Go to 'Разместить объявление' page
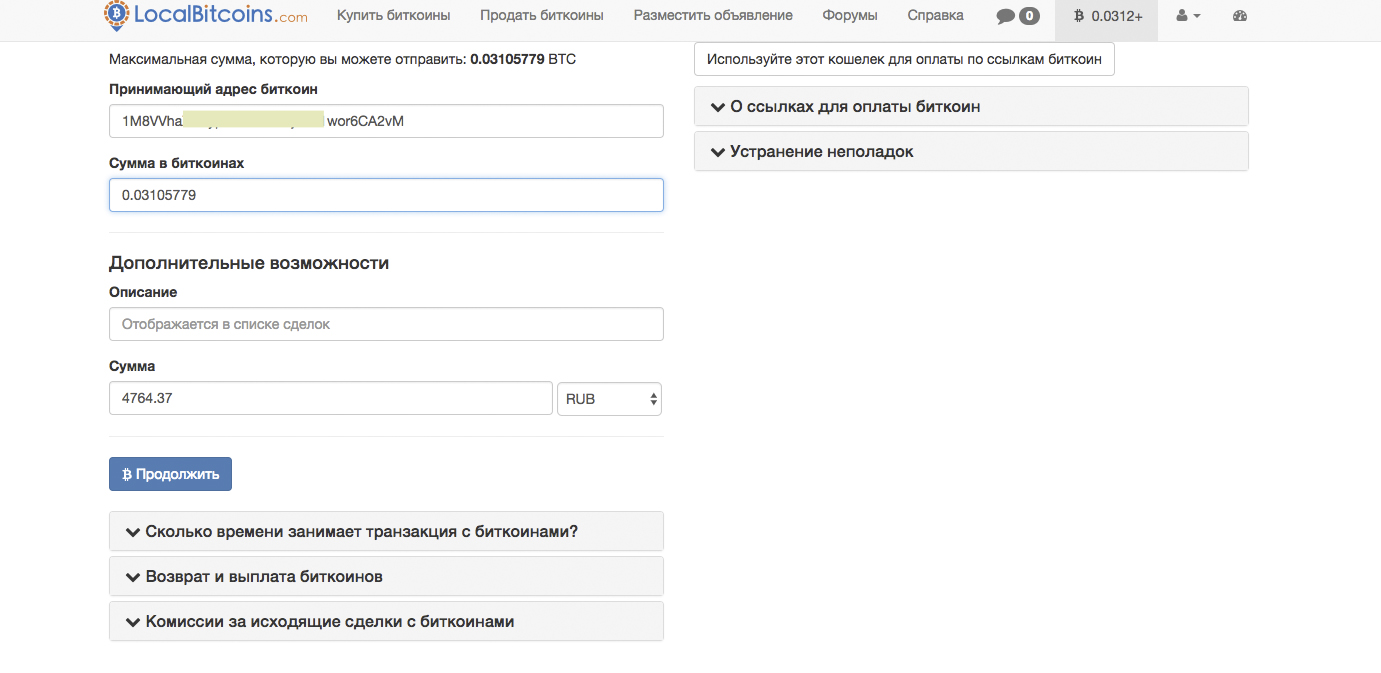1381x673 pixels. click(712, 16)
